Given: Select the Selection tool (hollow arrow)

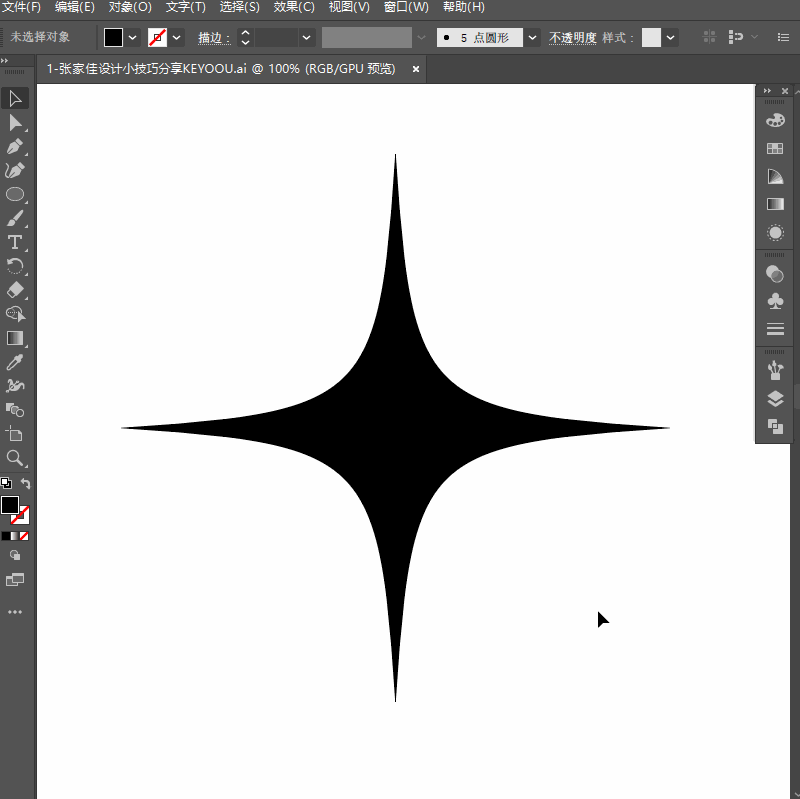Looking at the screenshot, I should click(15, 98).
